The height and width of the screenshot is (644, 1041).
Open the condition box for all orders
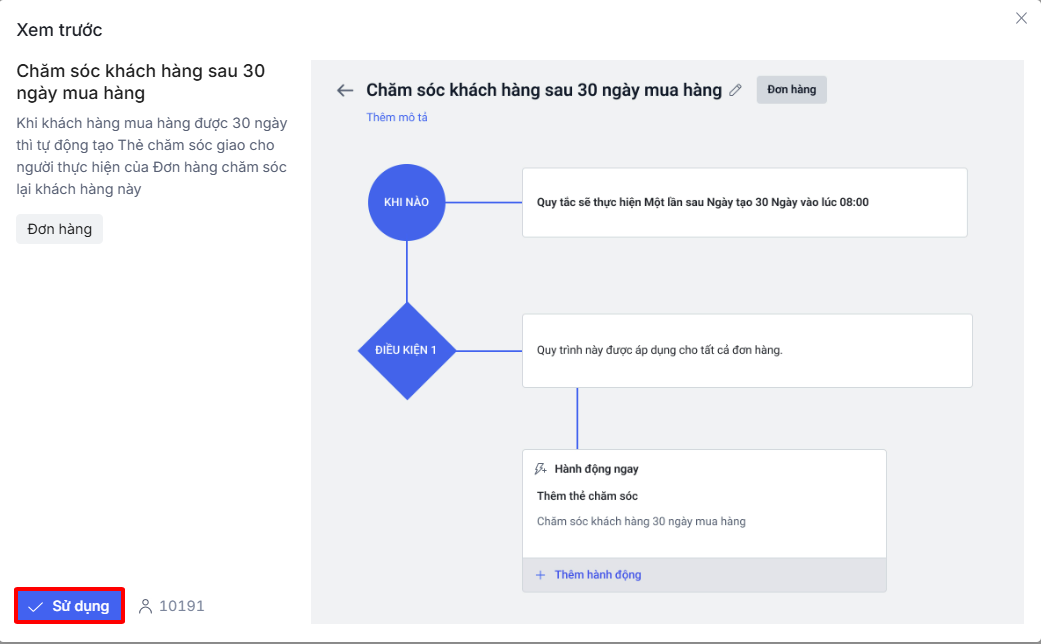click(x=746, y=351)
